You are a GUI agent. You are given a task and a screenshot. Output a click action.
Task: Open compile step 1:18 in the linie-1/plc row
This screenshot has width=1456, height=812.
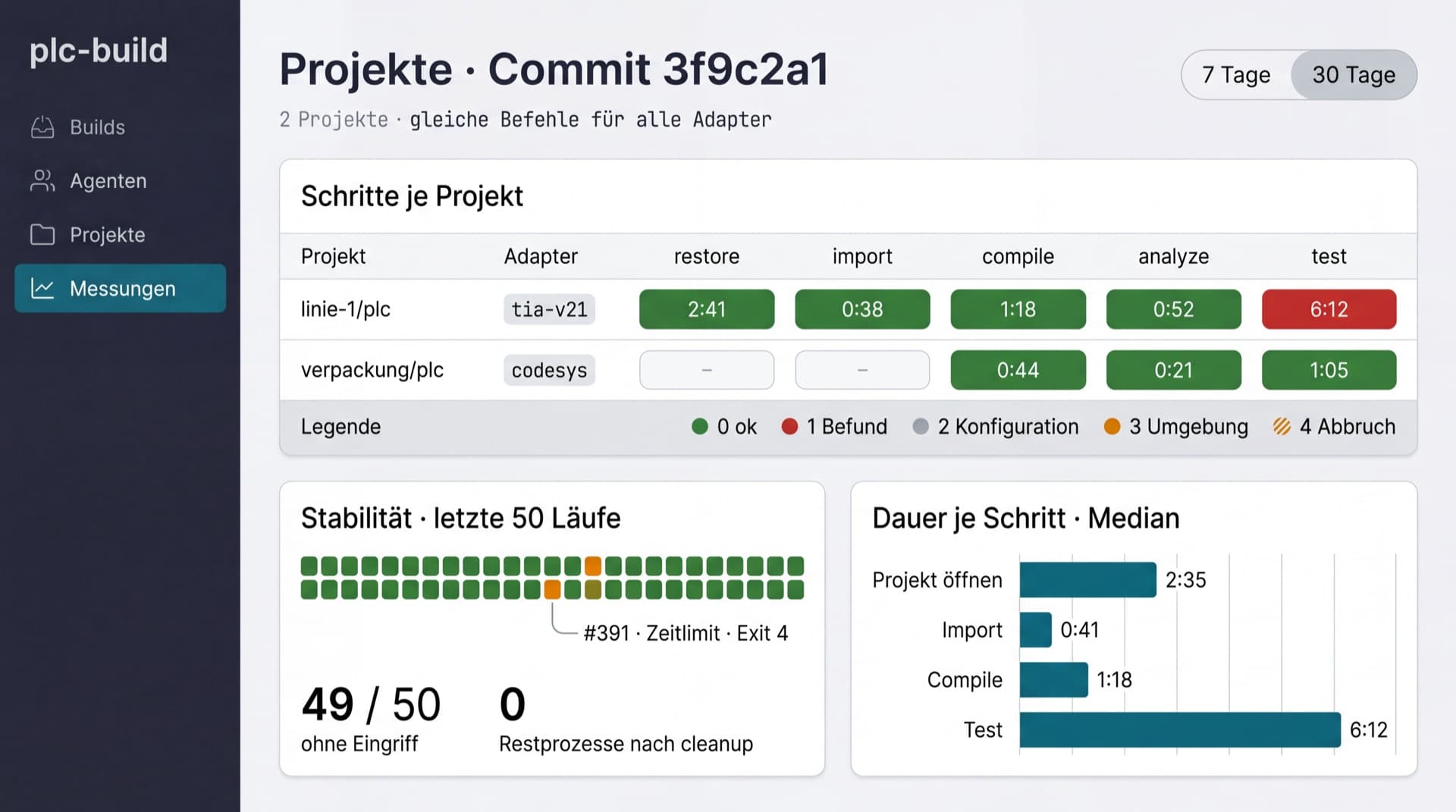tap(1018, 309)
